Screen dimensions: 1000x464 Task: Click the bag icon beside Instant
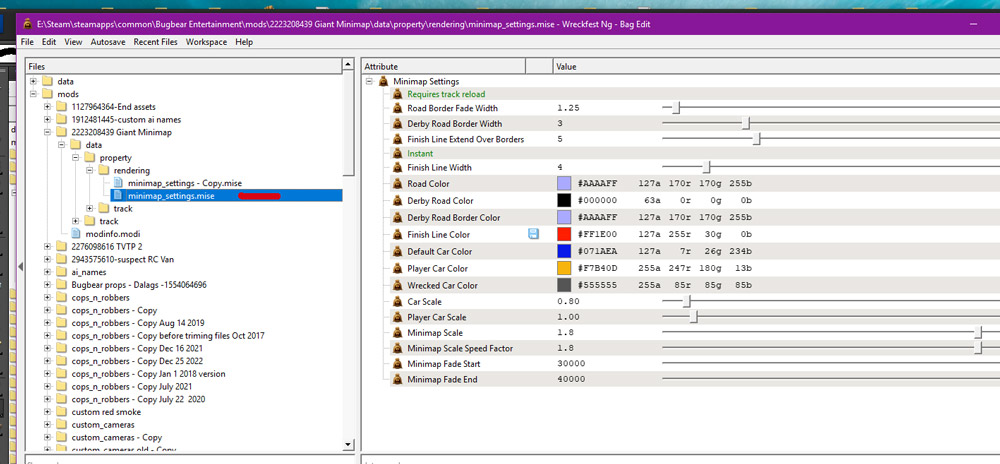click(x=397, y=154)
